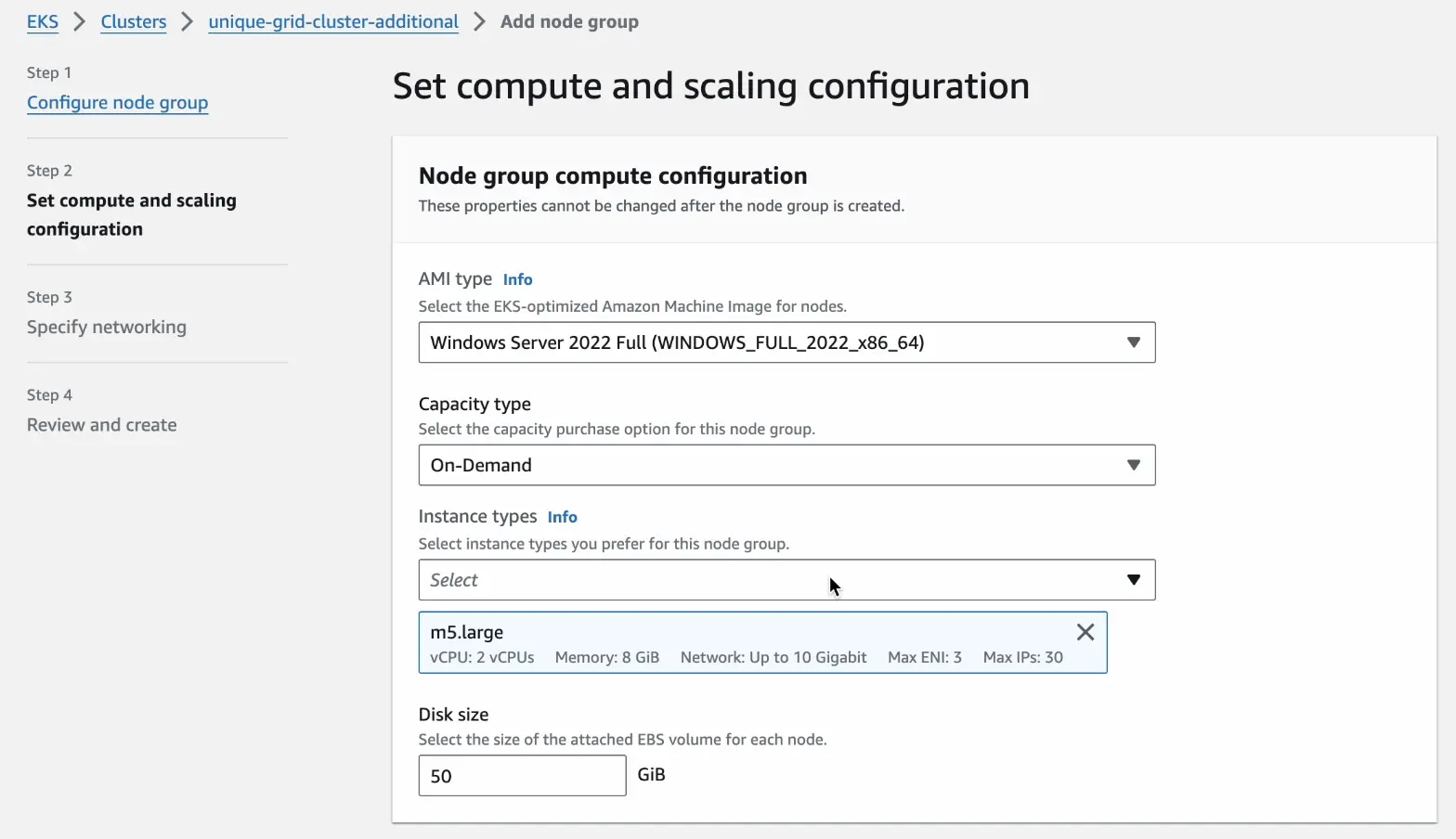The image size is (1456, 839).
Task: Open the AMI type Info link
Action: [517, 279]
